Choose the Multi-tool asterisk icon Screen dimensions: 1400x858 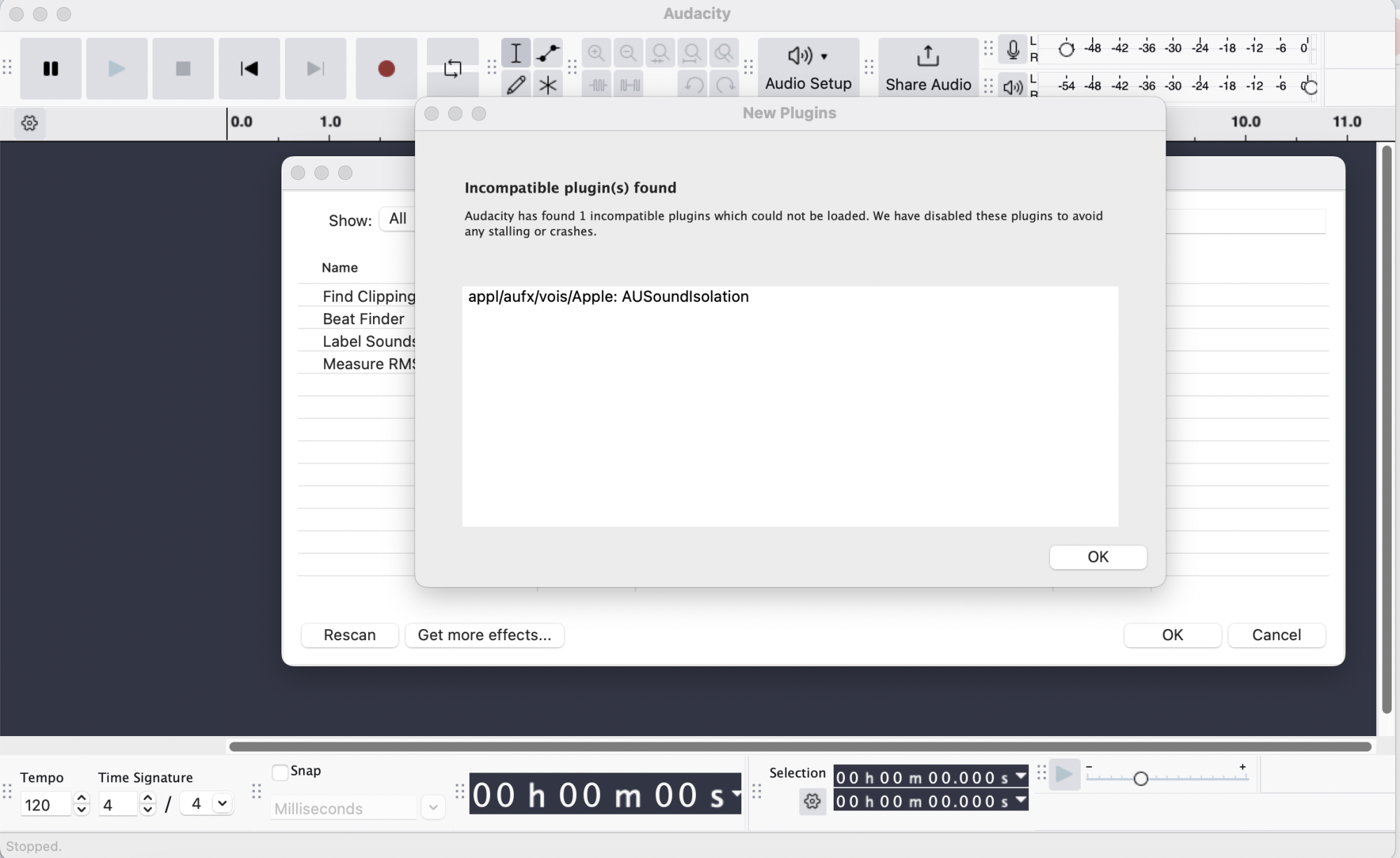pyautogui.click(x=547, y=85)
